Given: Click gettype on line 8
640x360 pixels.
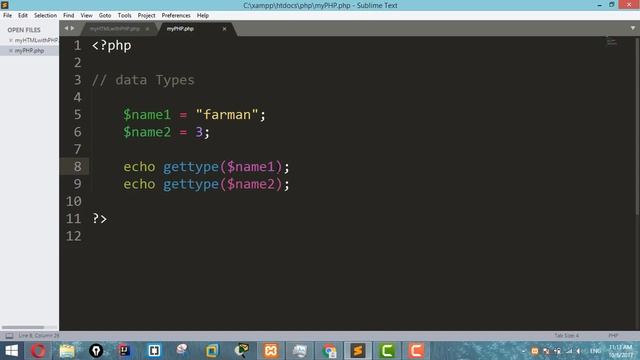Looking at the screenshot, I should (x=191, y=167).
